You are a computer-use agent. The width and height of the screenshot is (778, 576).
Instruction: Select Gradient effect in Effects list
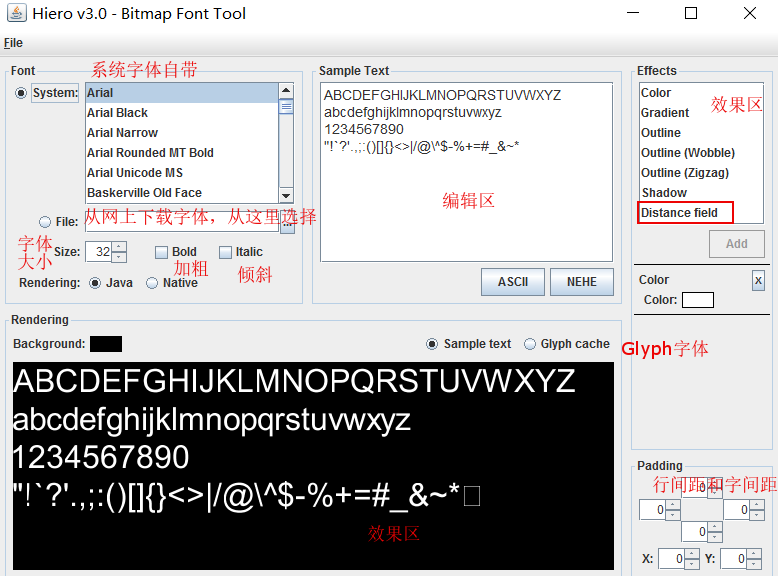coord(701,113)
